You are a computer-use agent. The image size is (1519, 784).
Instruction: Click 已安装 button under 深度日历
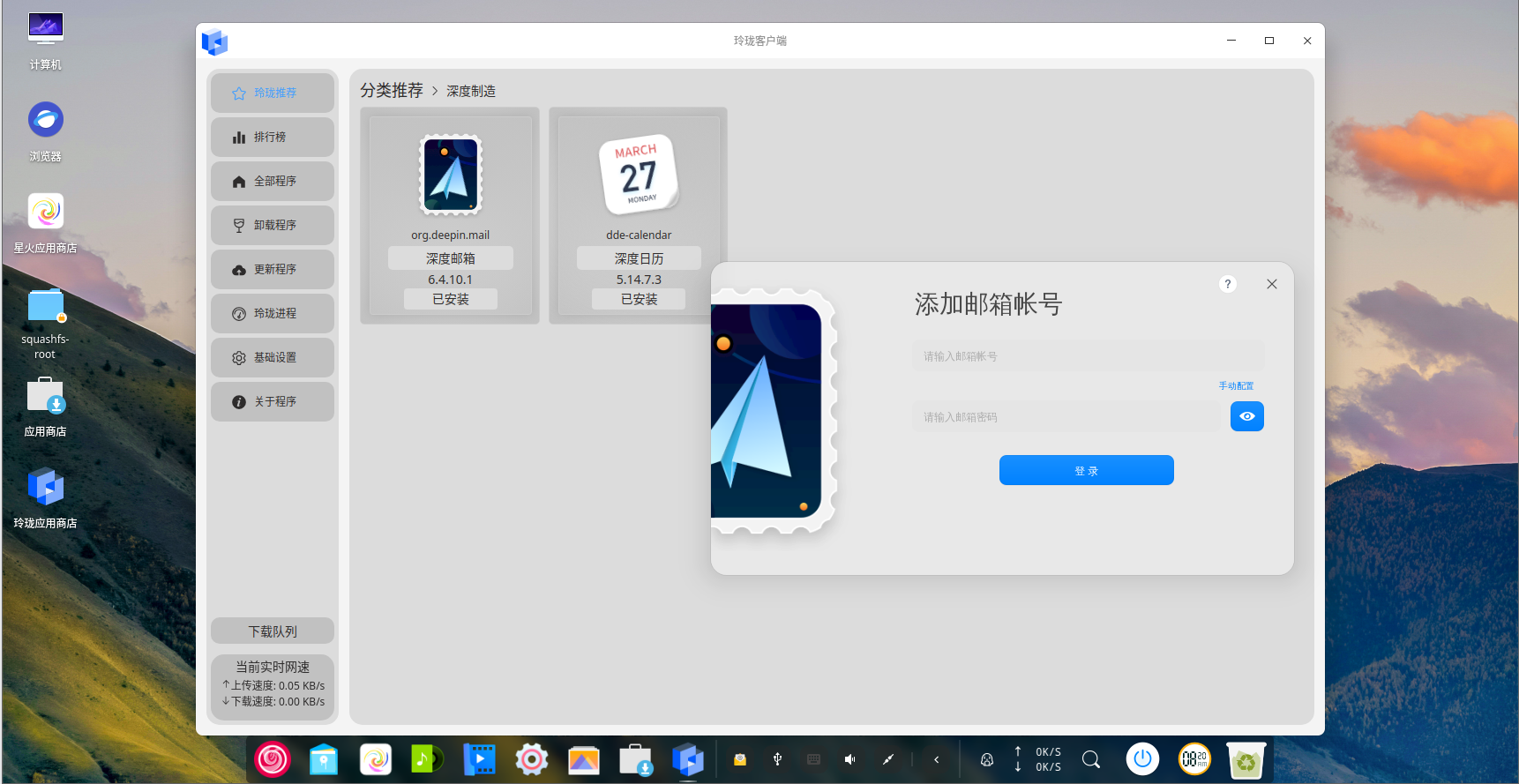(639, 300)
